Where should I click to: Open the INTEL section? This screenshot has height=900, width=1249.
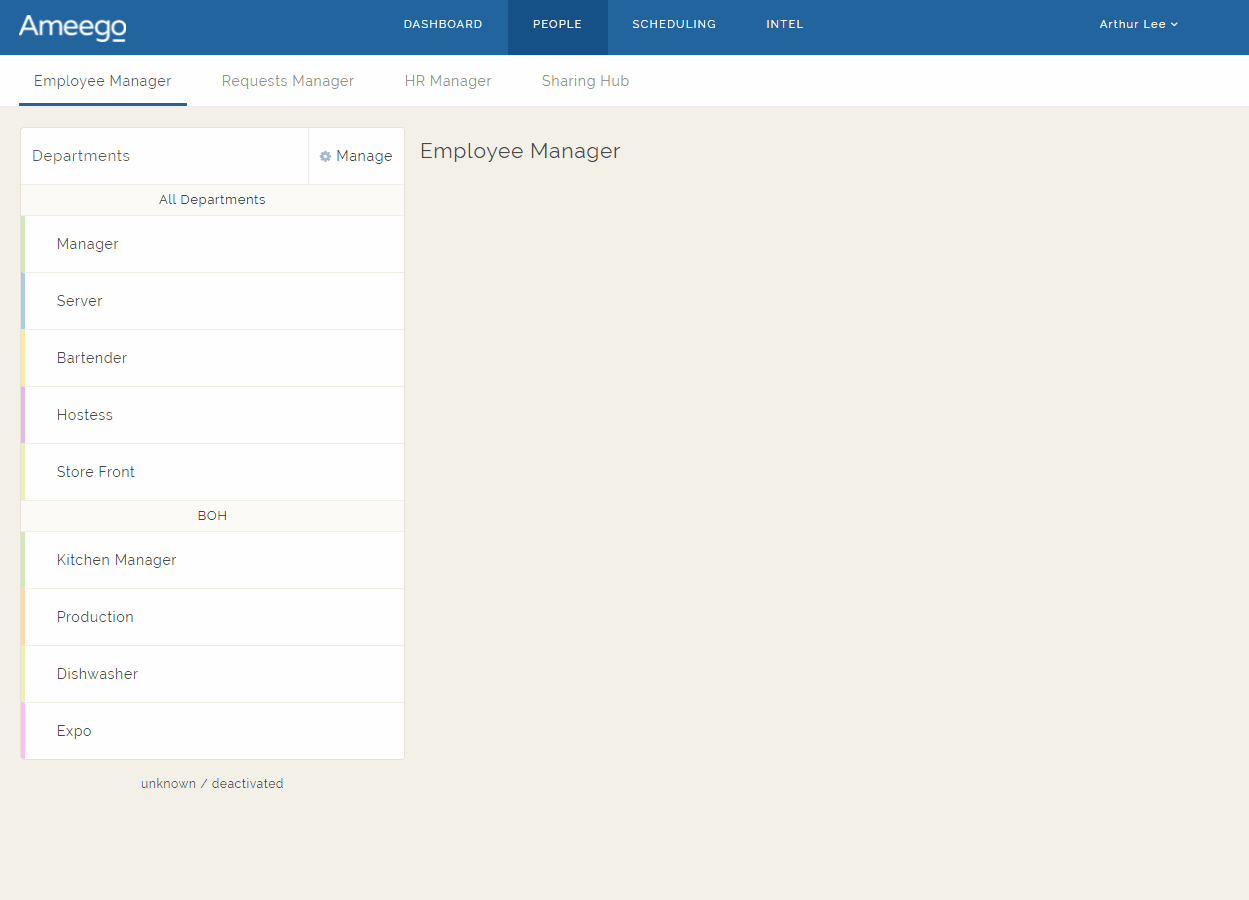click(784, 24)
